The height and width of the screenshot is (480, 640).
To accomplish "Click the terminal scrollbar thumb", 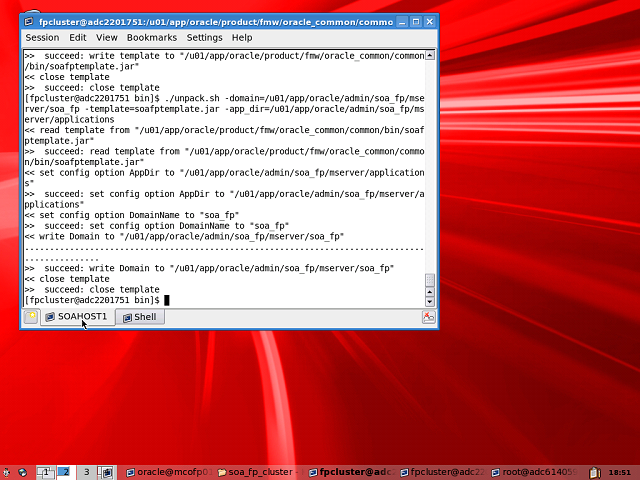I will coord(430,280).
